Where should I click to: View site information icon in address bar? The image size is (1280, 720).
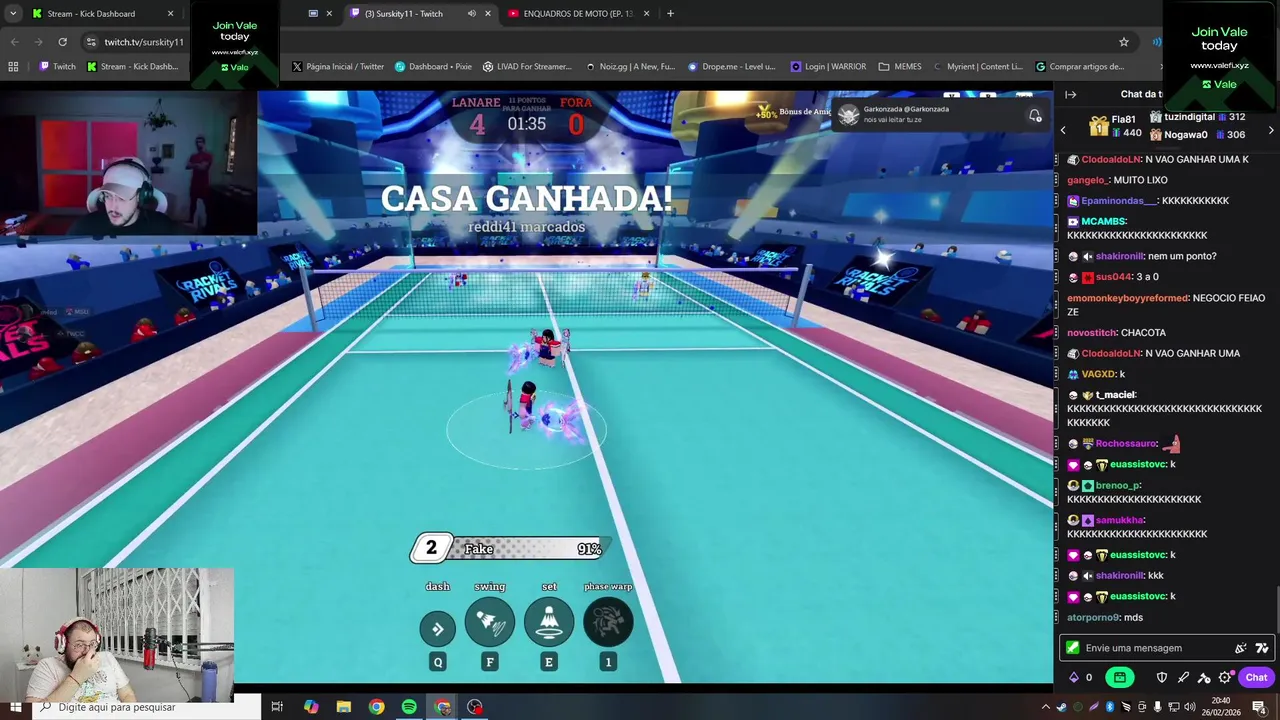[91, 42]
